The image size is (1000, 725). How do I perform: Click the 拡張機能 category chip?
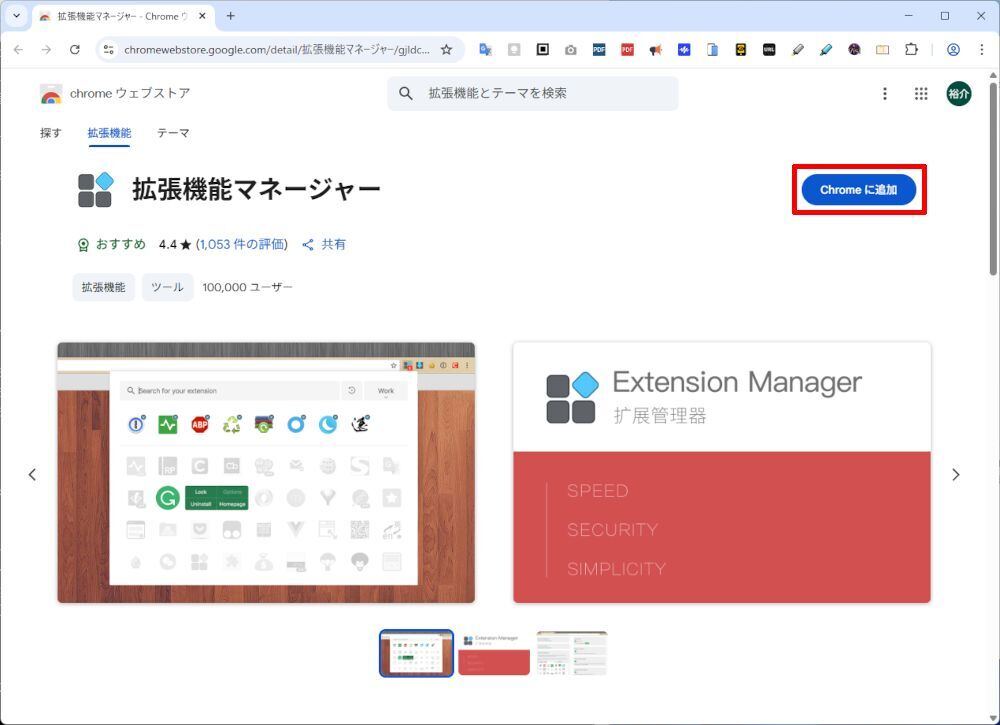(x=103, y=288)
